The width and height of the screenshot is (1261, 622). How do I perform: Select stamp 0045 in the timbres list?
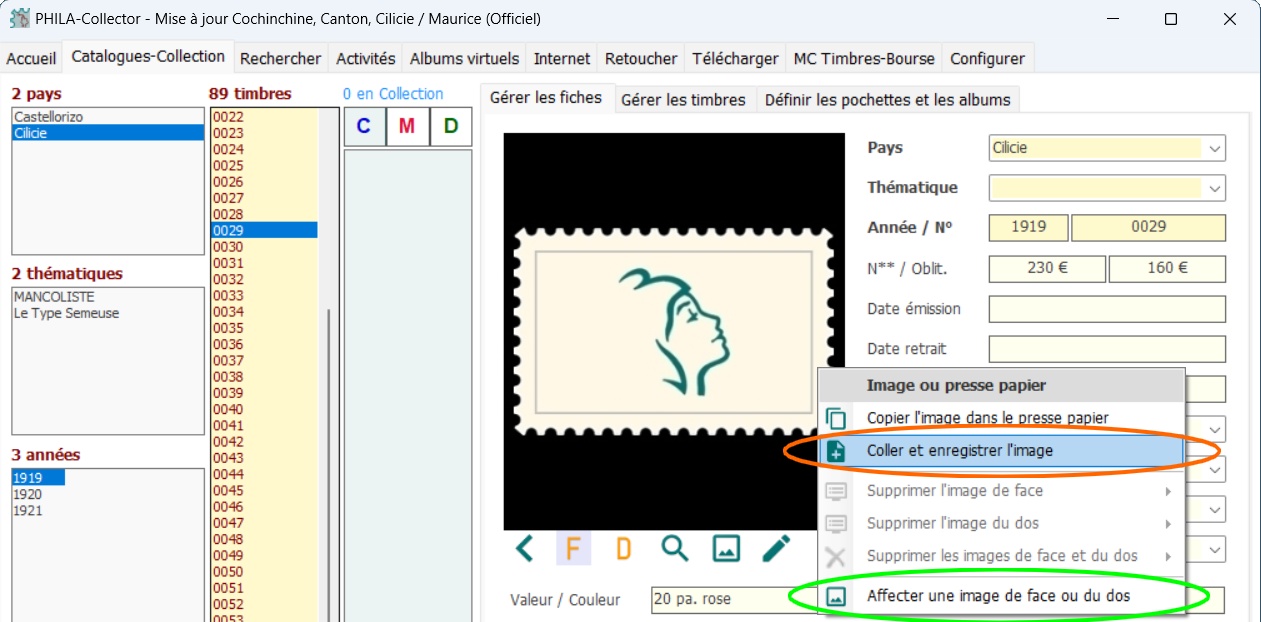pyautogui.click(x=264, y=490)
